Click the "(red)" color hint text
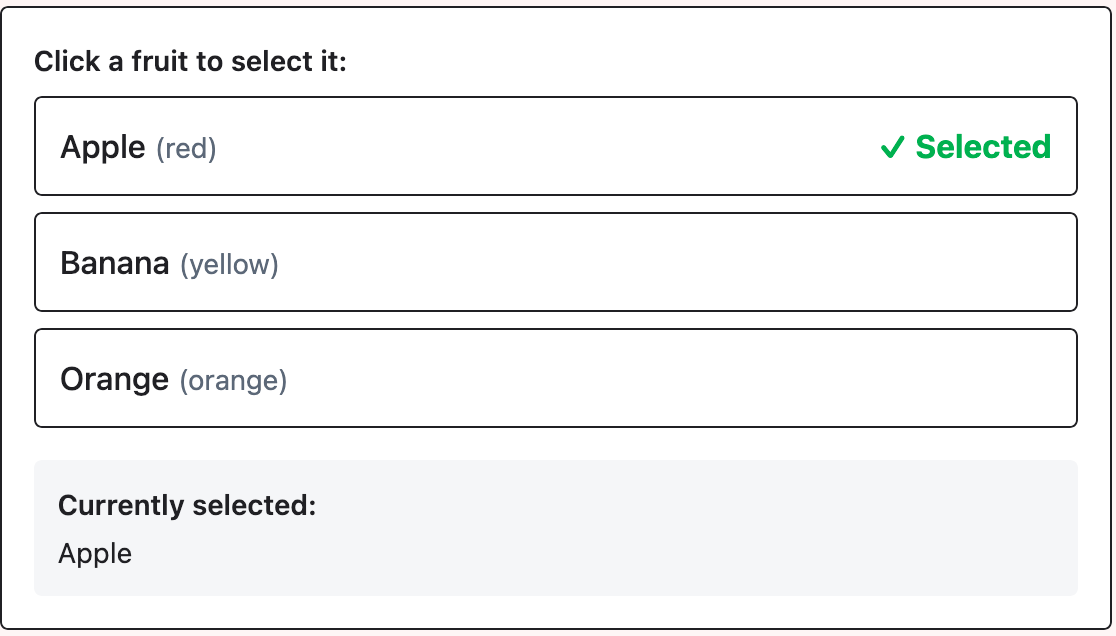 click(186, 149)
